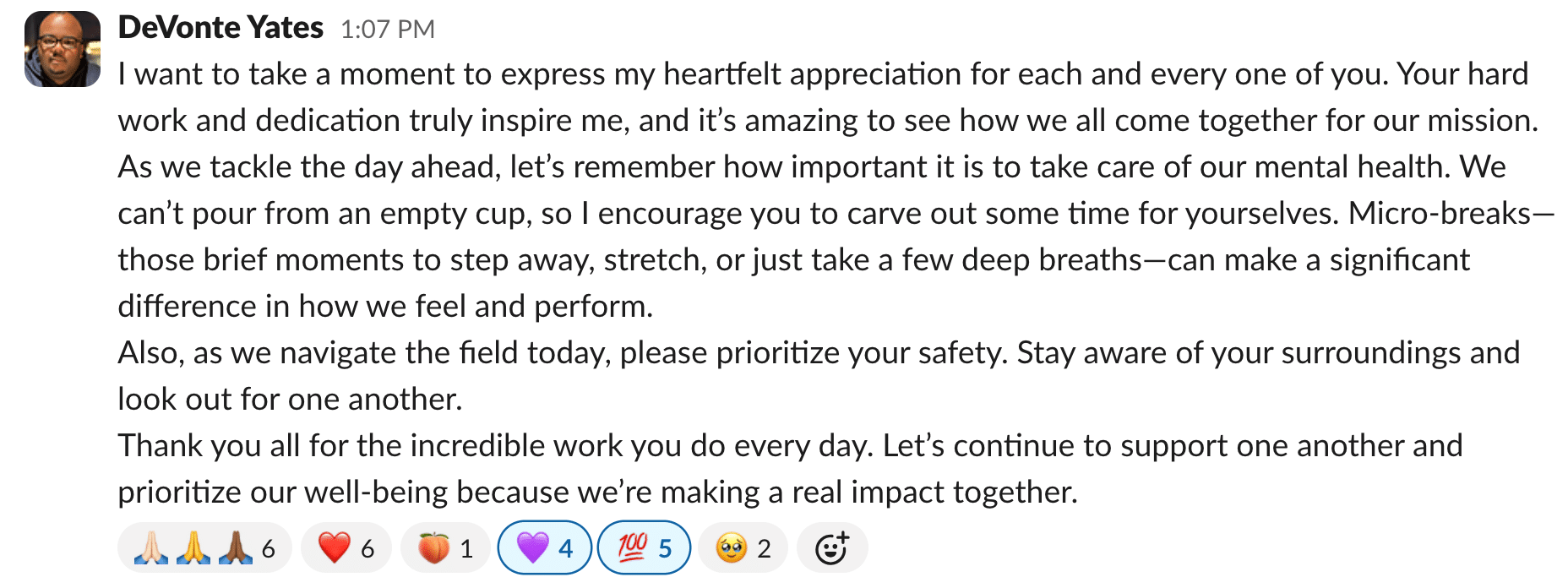
Task: Click the yellow praying hands emoji
Action: [x=194, y=548]
